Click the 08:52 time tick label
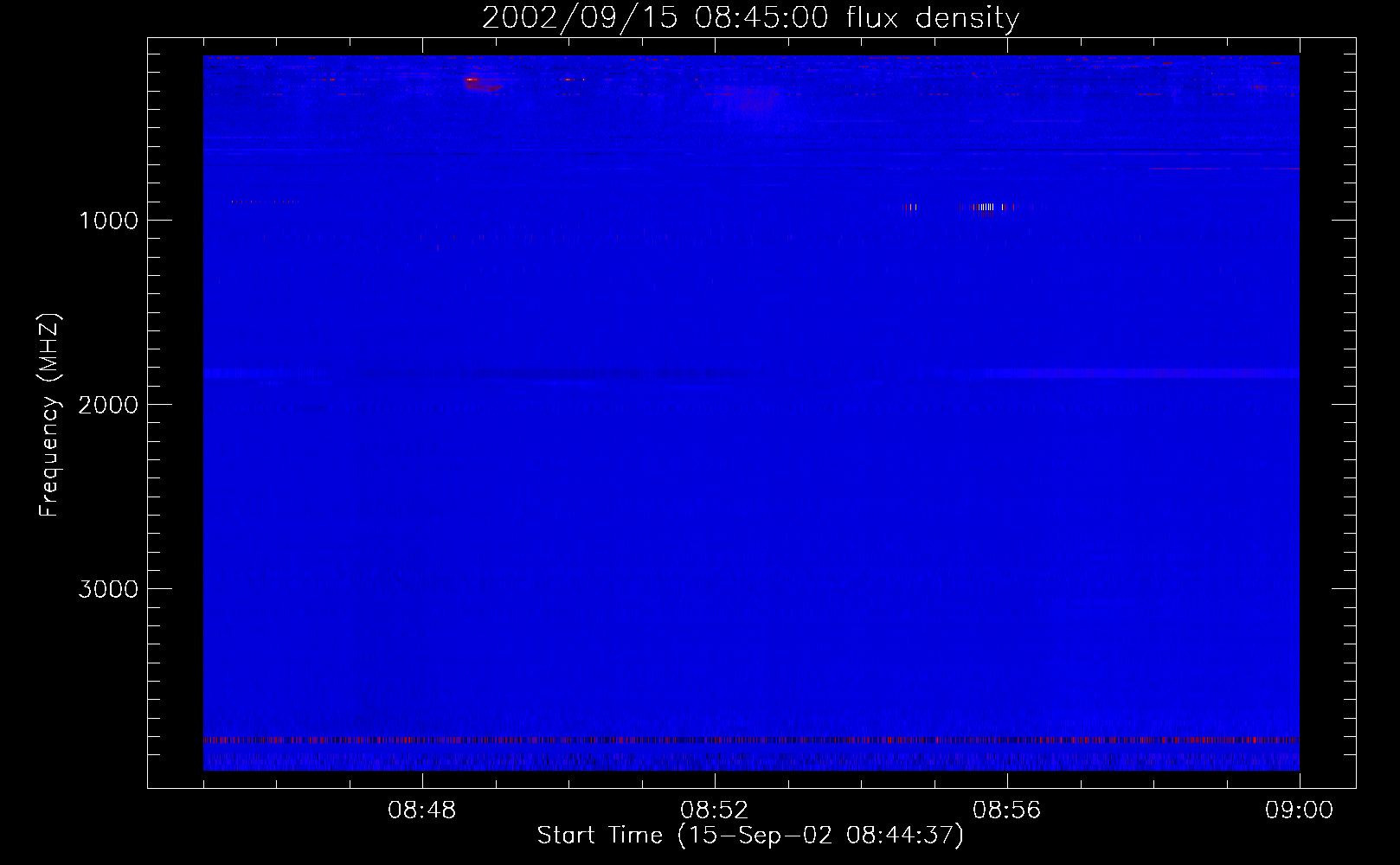Viewport: 1400px width, 865px height. pos(715,811)
